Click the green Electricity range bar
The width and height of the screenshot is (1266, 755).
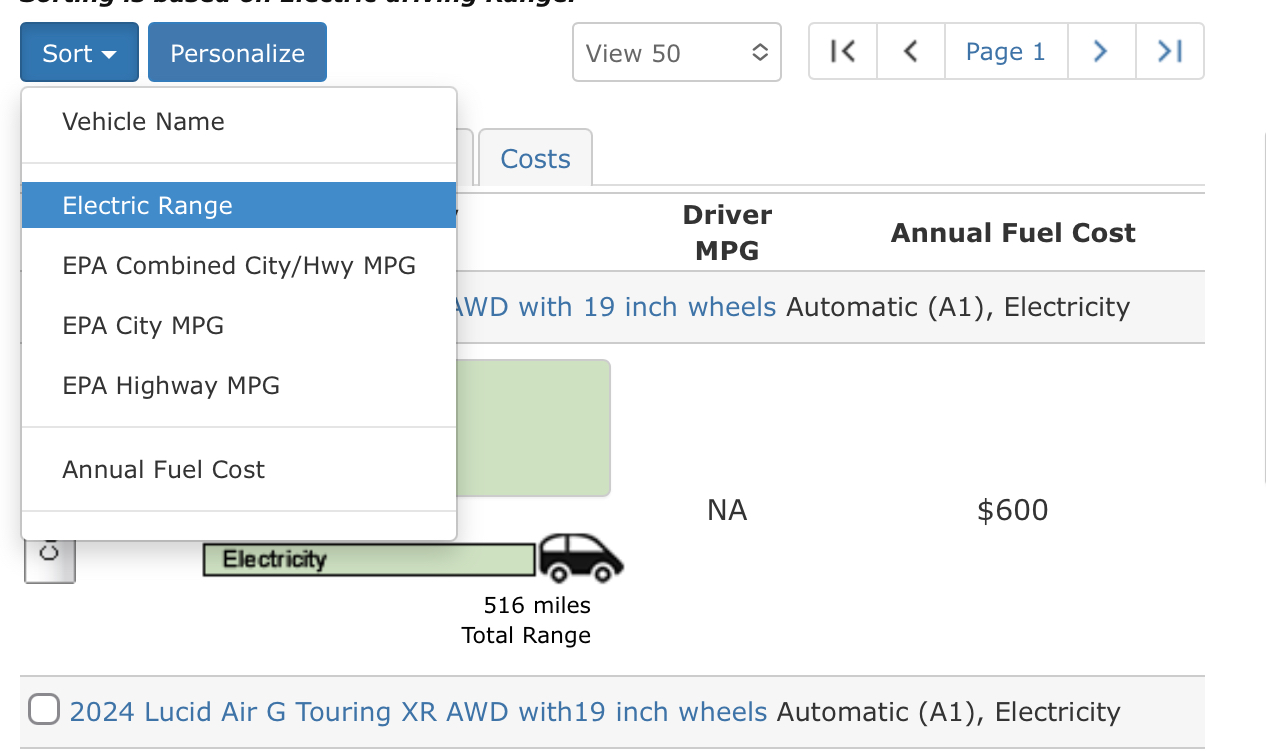click(x=368, y=559)
